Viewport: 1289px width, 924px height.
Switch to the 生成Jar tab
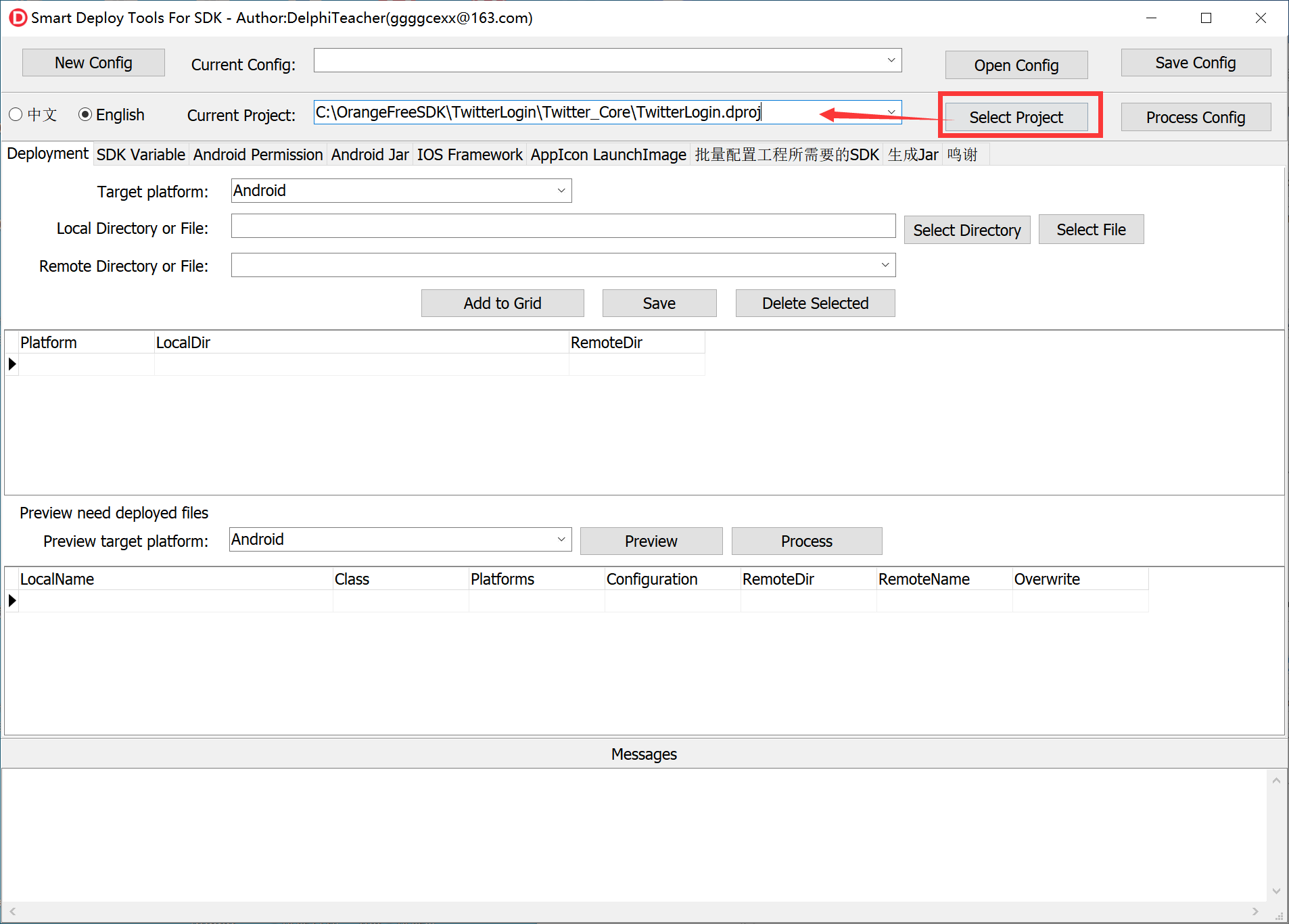point(913,155)
